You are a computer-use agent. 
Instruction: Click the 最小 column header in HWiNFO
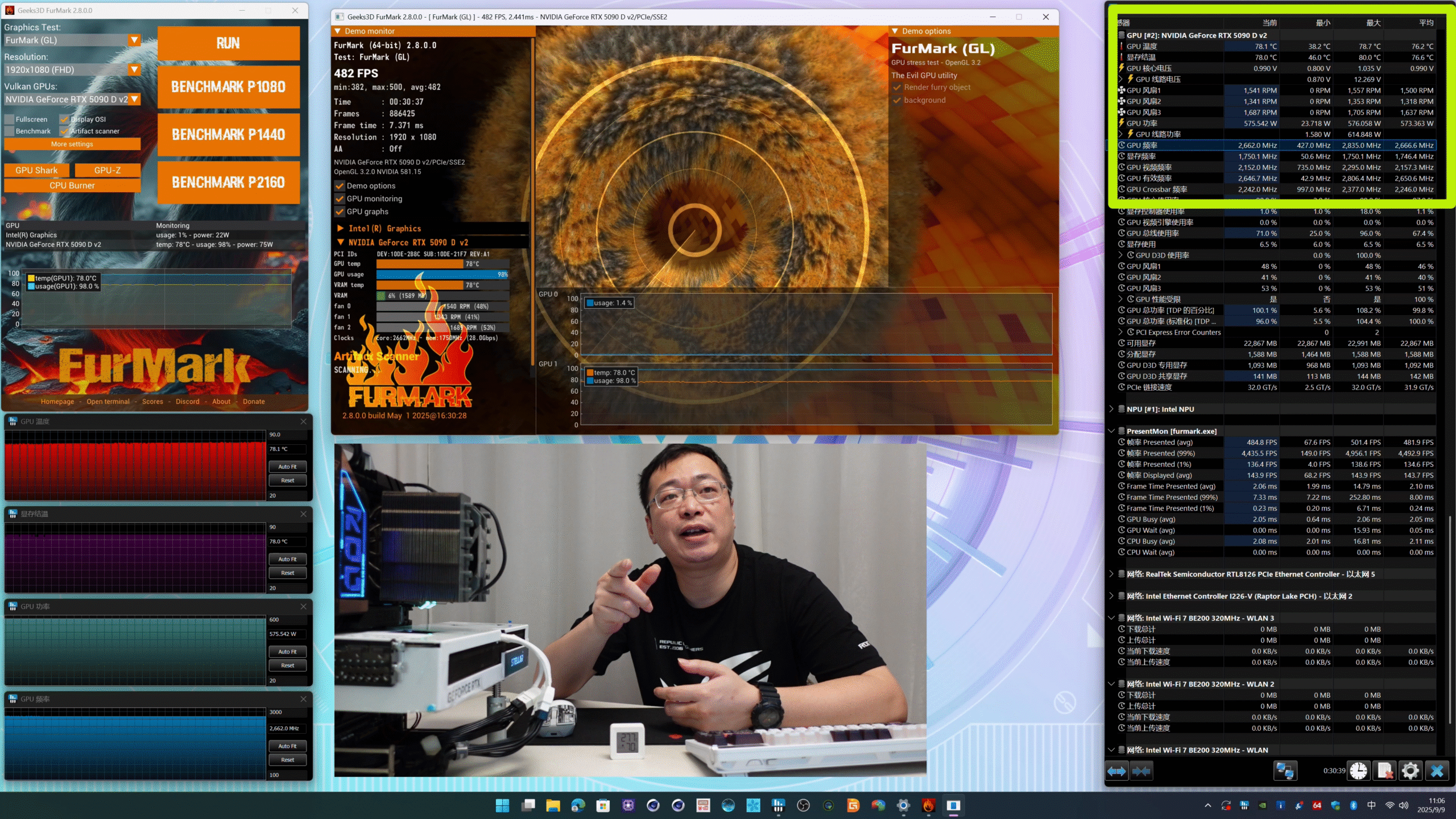click(x=1323, y=23)
